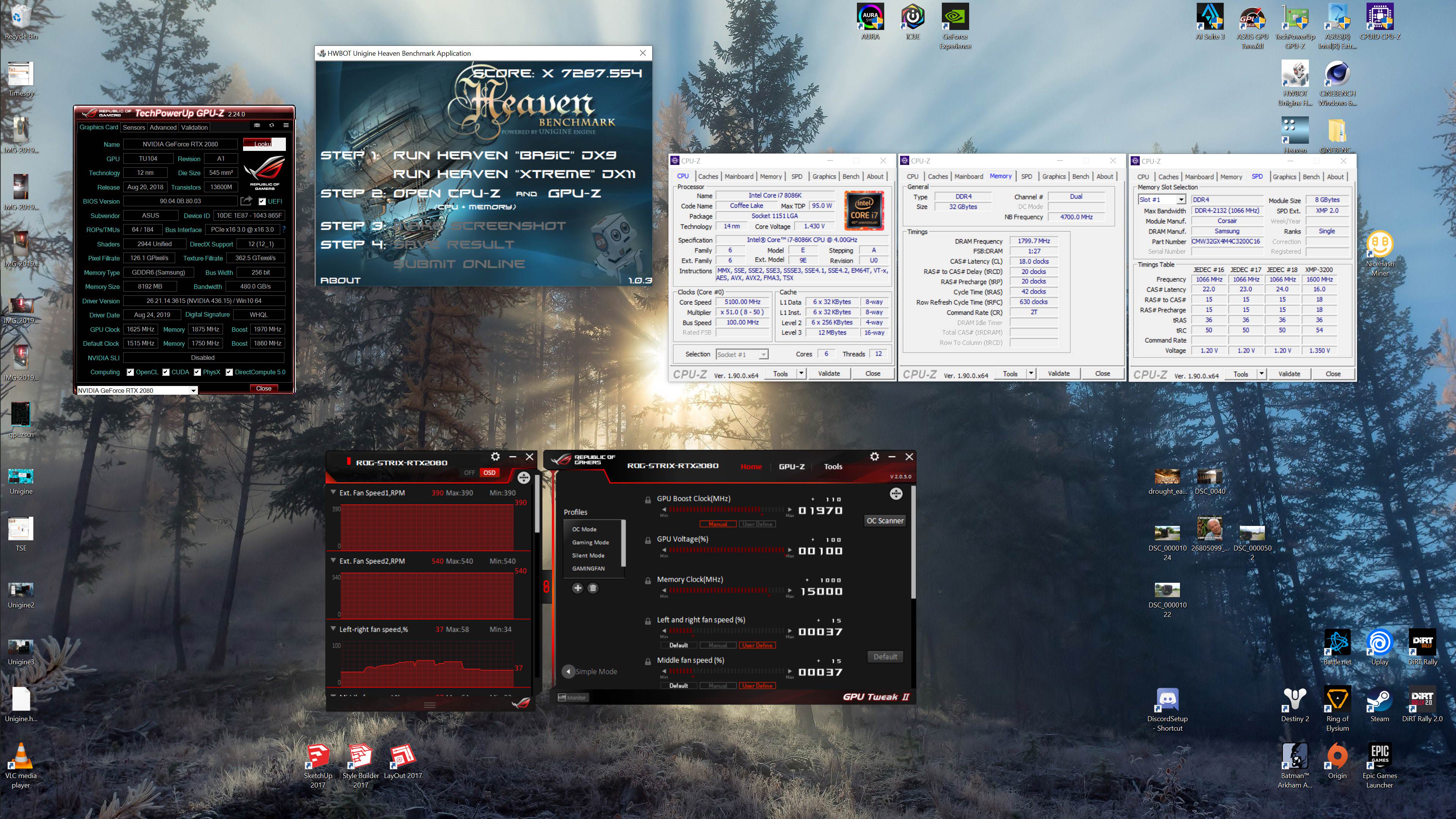Click the GPU Voltage slider bar
Viewport: 1456px width, 819px height.
point(727,550)
